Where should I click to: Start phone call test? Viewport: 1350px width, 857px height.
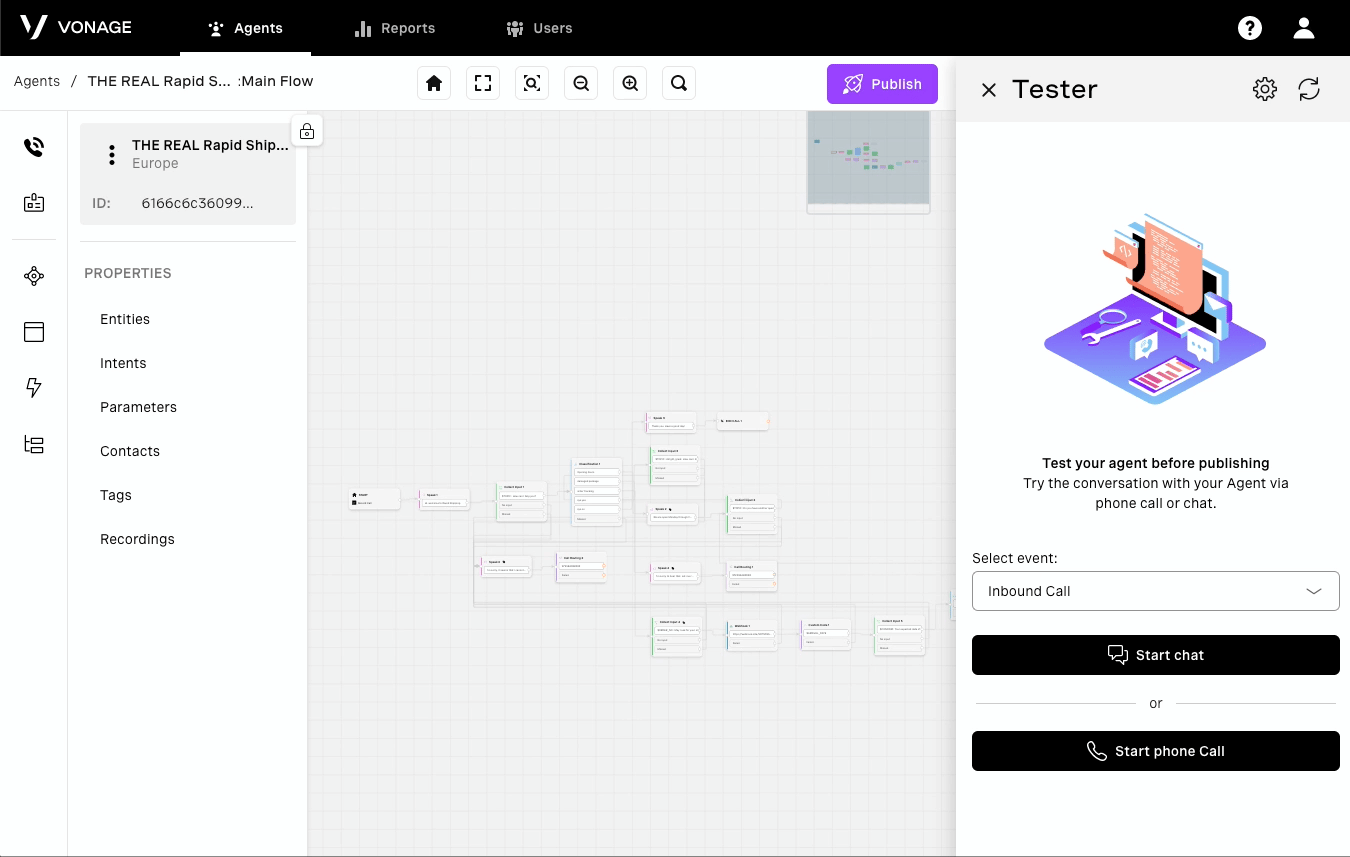point(1156,751)
